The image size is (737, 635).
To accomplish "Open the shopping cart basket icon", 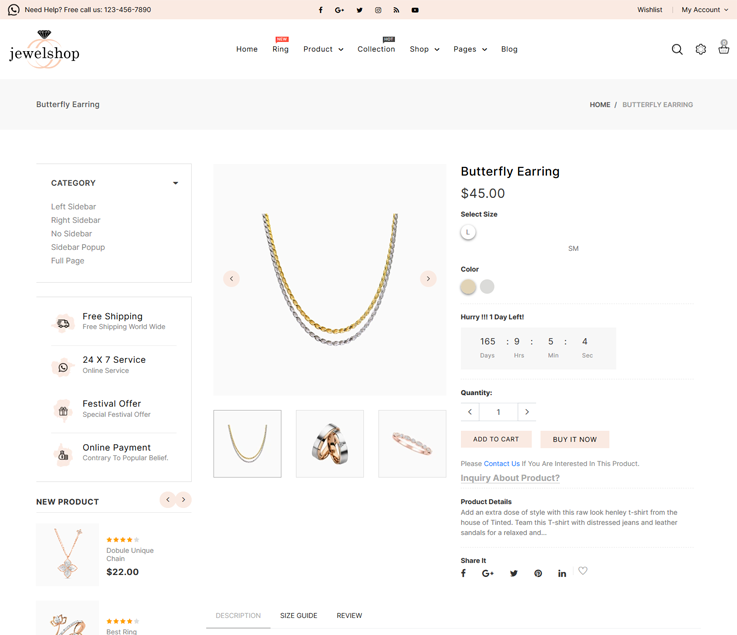I will [724, 48].
